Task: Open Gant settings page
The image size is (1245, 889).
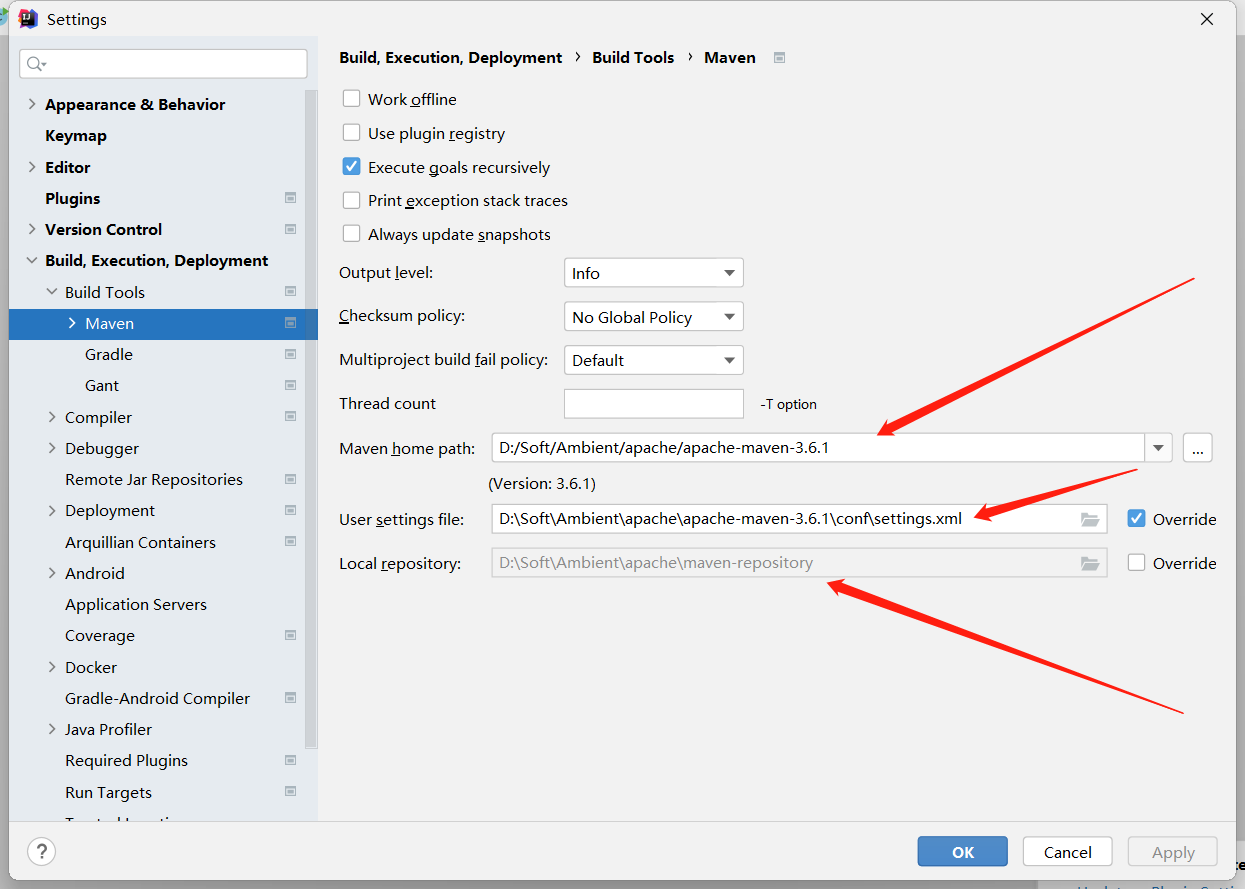Action: click(x=102, y=385)
